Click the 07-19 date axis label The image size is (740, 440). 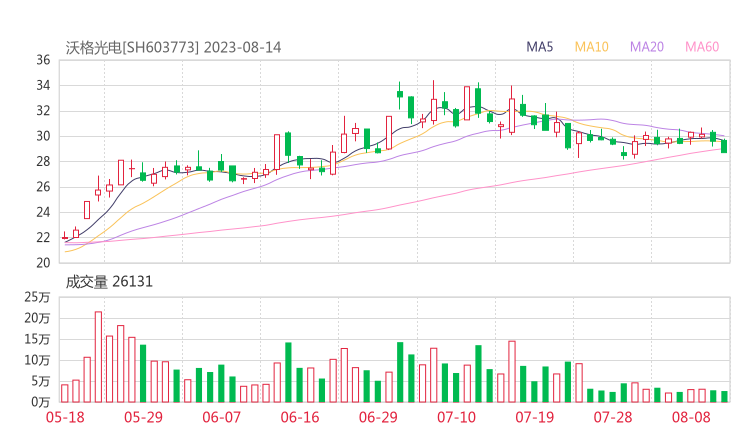click(535, 416)
